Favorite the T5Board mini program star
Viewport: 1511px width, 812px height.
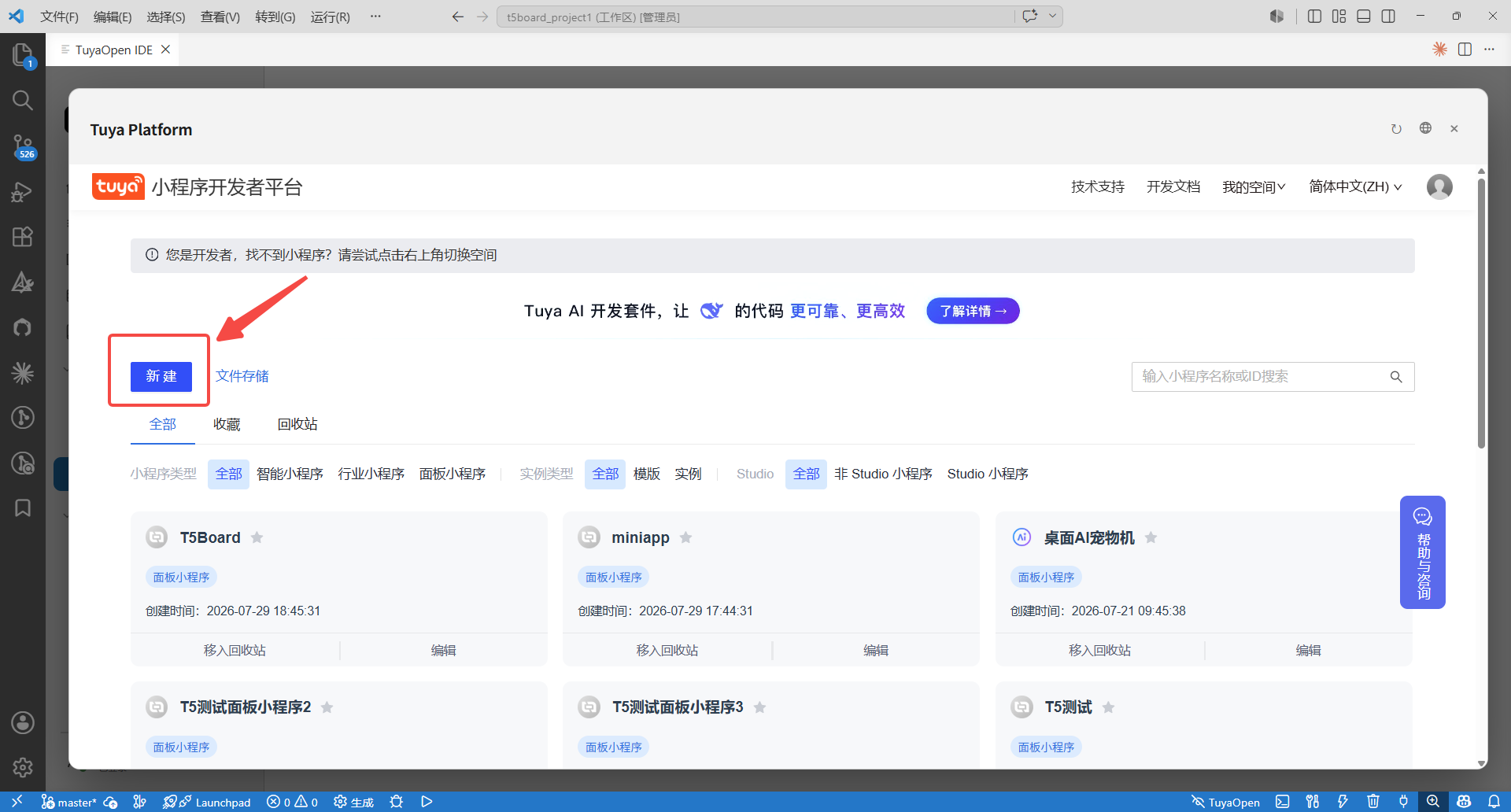(x=257, y=537)
